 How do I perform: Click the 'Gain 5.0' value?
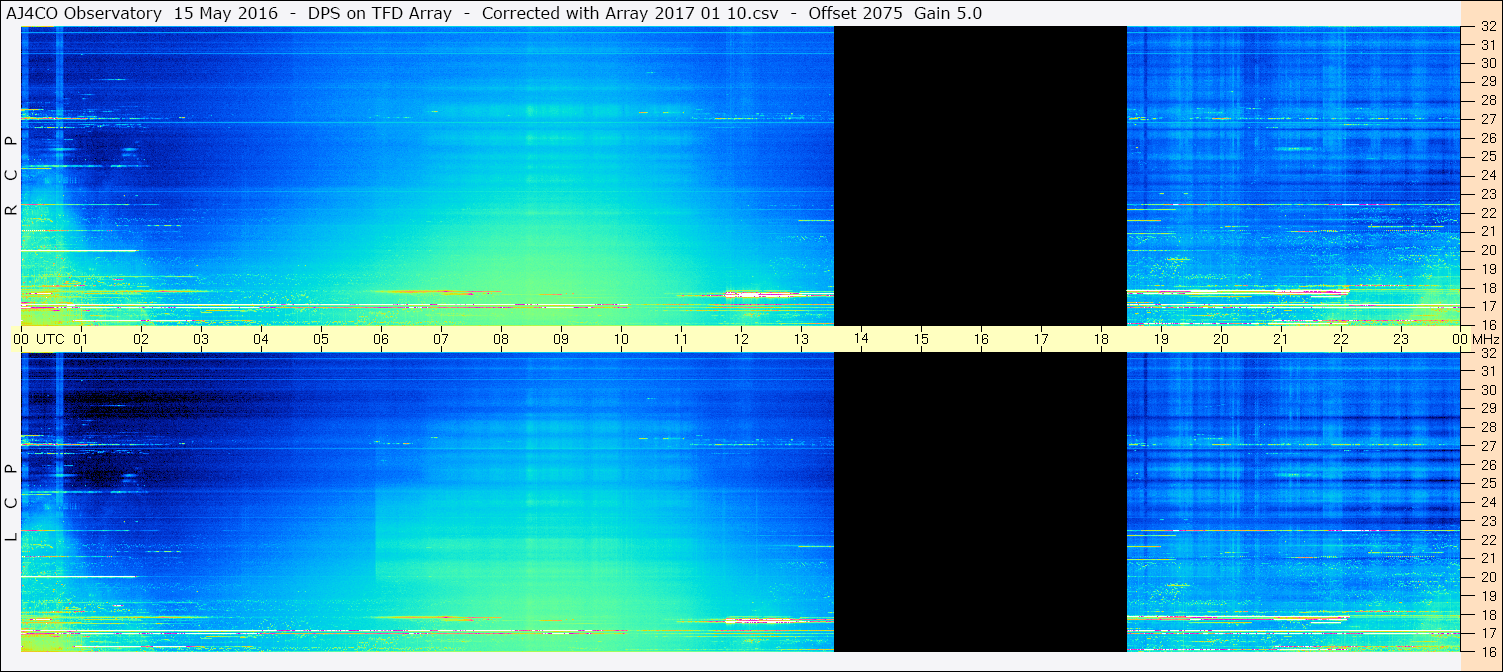pos(948,13)
